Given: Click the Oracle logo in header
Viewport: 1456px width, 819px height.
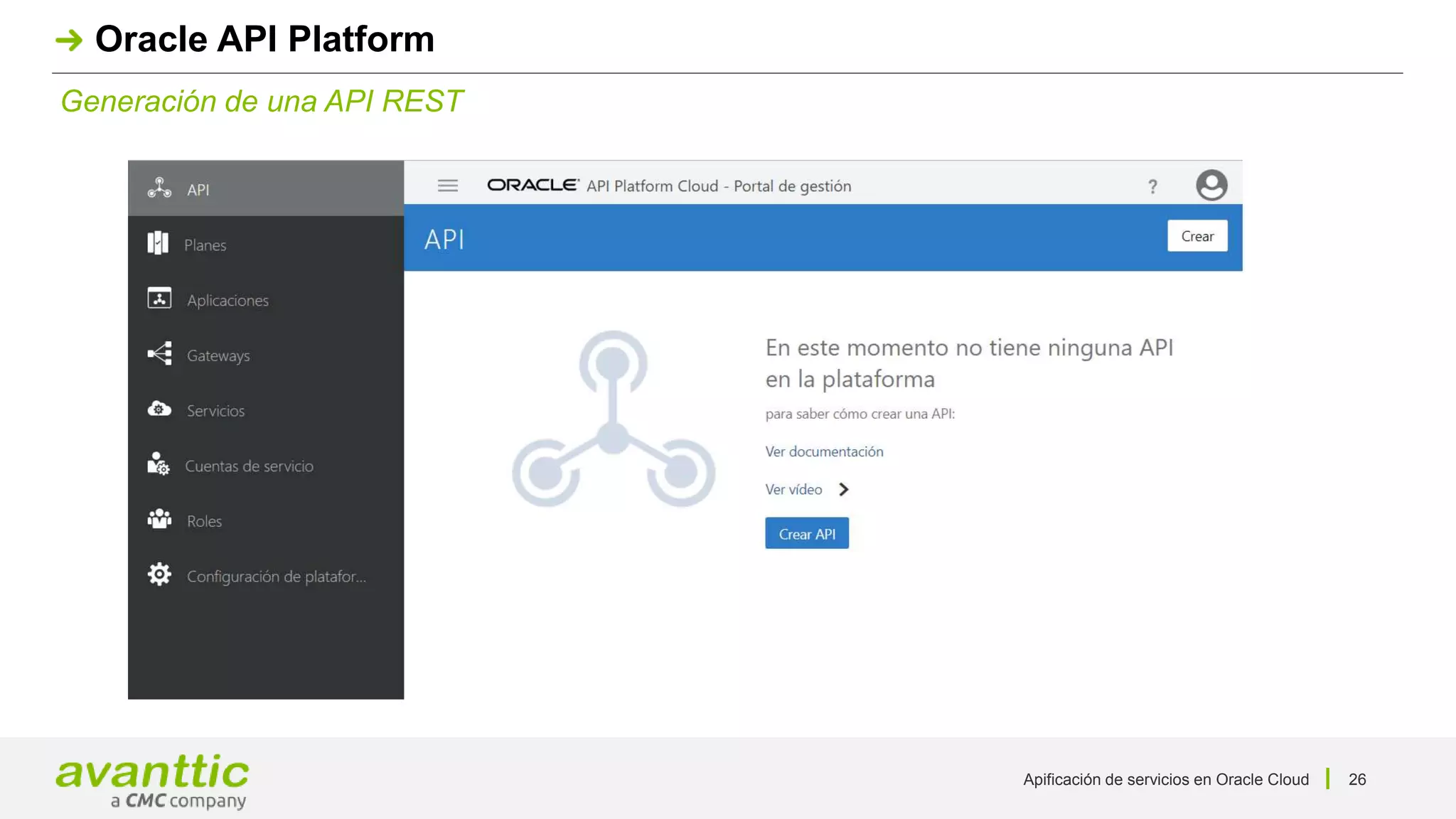Looking at the screenshot, I should (x=533, y=185).
